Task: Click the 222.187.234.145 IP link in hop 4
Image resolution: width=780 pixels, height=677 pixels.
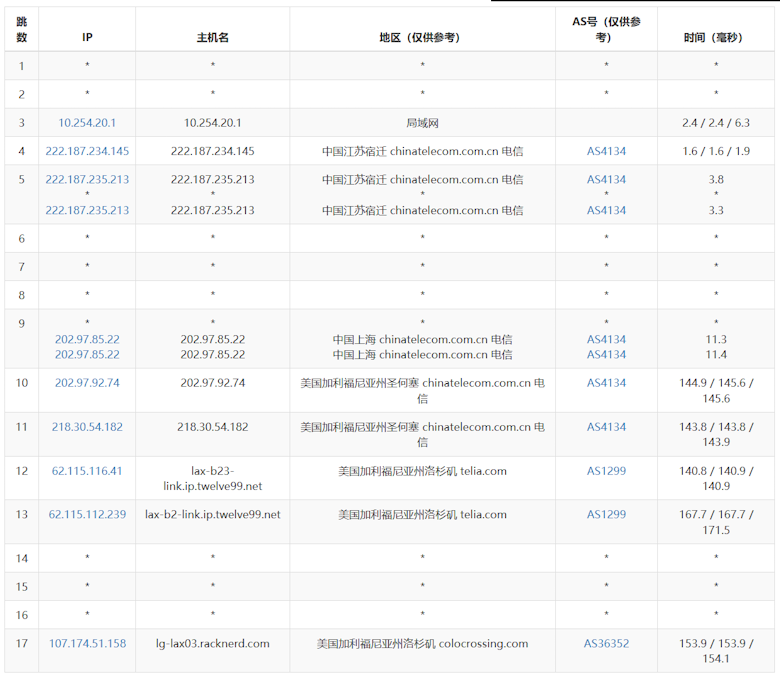Action: coord(87,151)
